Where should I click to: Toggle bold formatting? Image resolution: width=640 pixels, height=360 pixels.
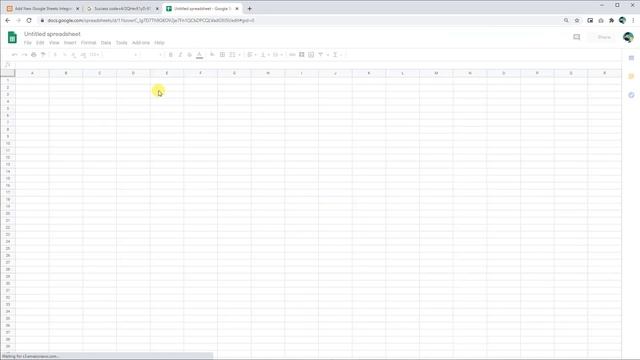pyautogui.click(x=171, y=55)
